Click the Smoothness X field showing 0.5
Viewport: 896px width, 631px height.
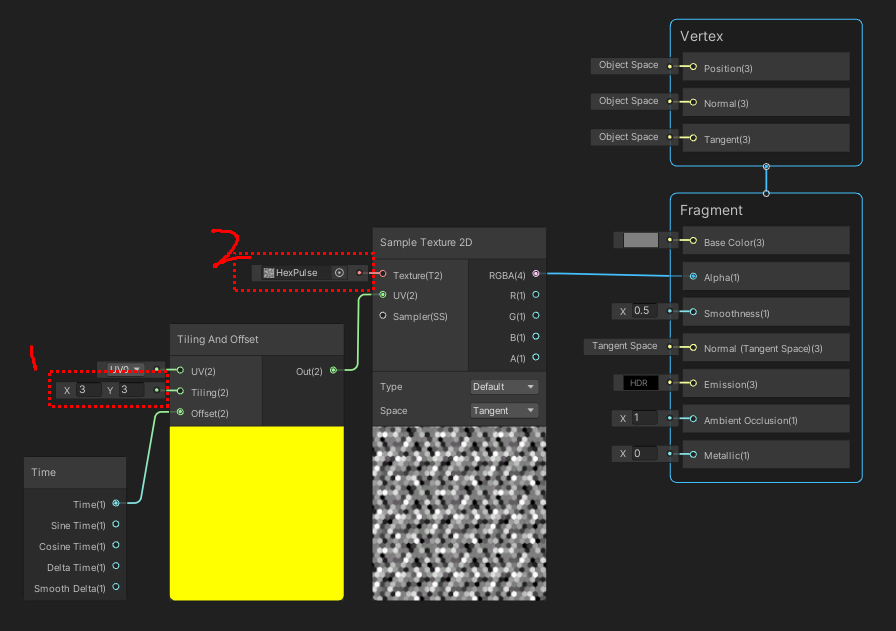pyautogui.click(x=645, y=311)
